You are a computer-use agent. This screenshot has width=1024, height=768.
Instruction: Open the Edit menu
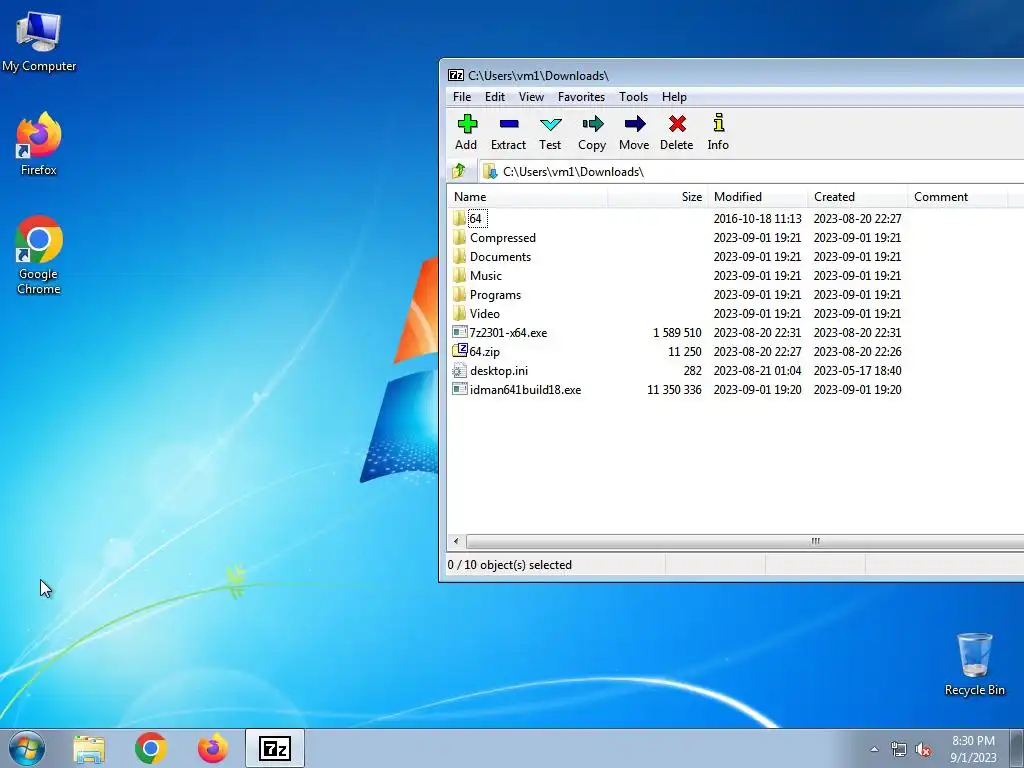click(494, 97)
